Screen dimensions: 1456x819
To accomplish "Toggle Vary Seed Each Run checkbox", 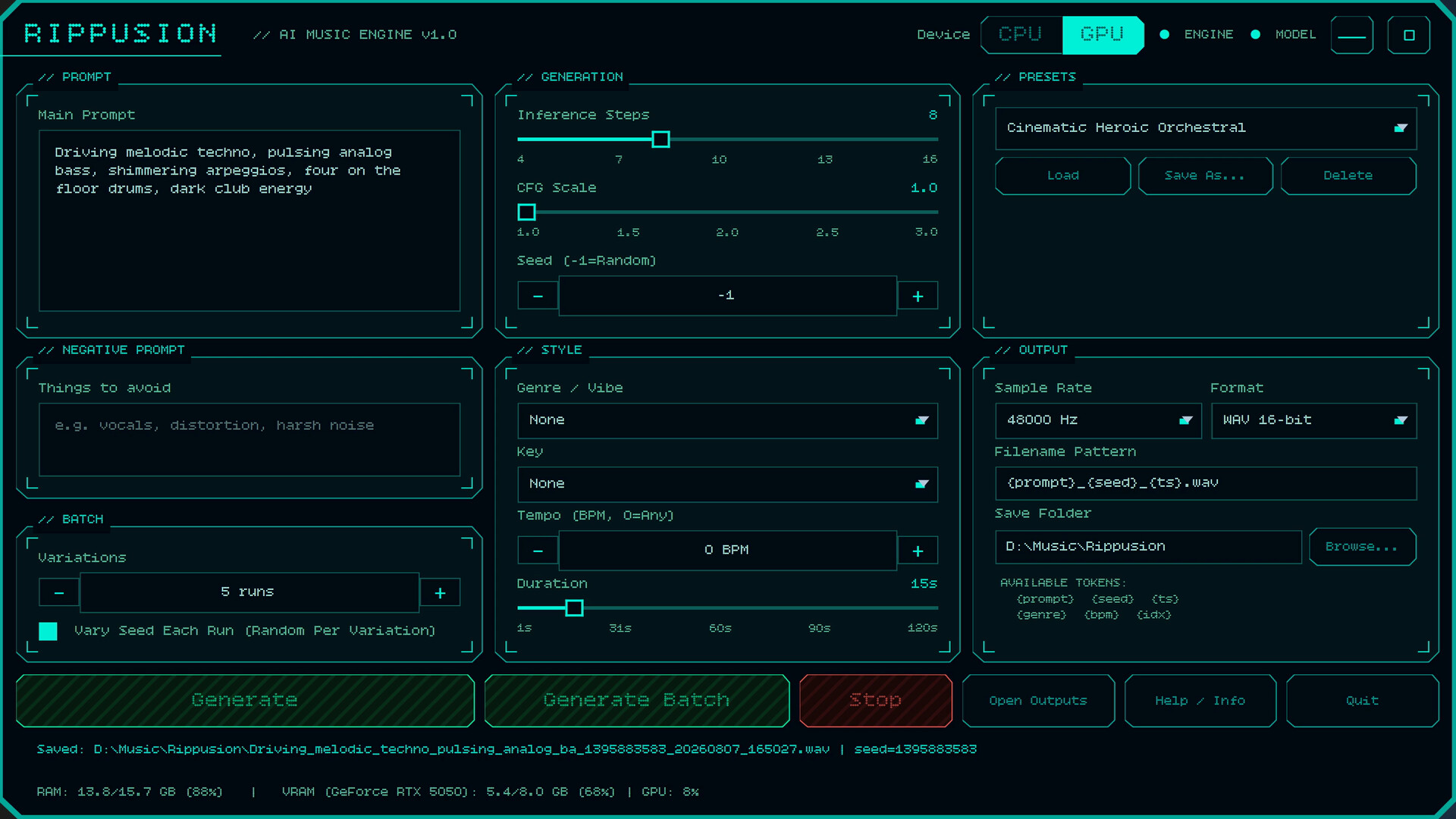I will (48, 631).
